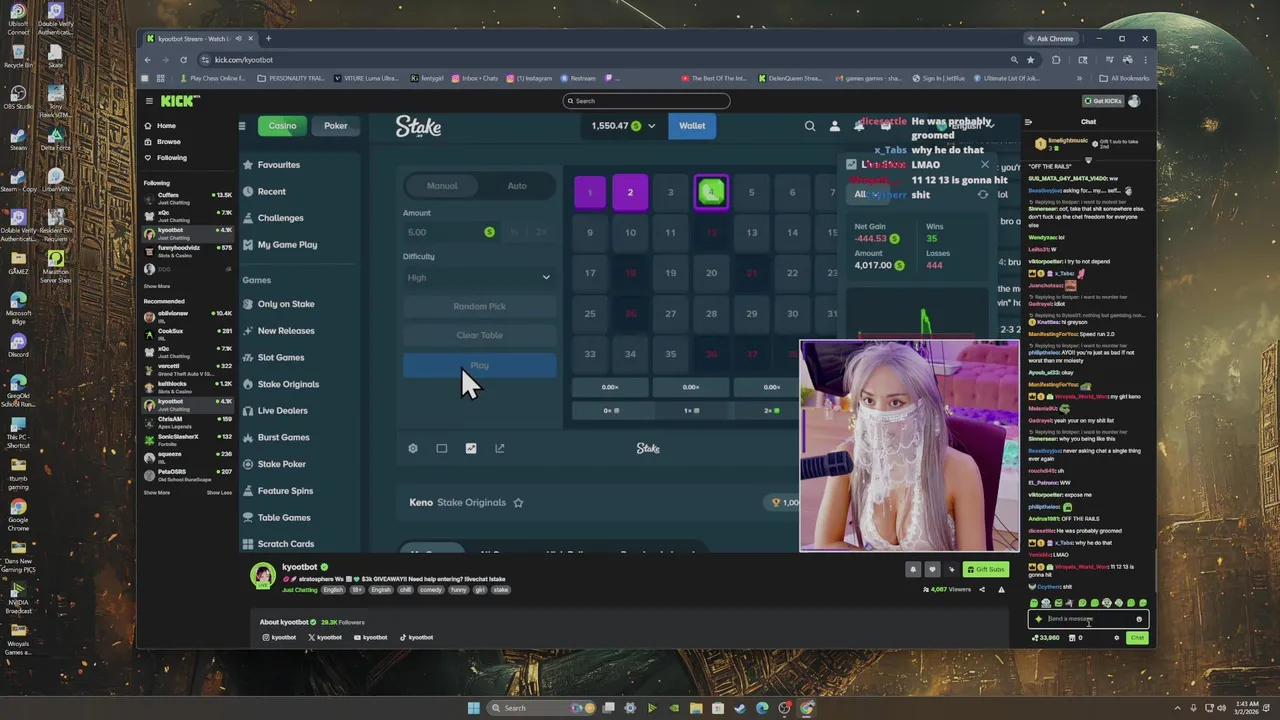The image size is (1280, 720).
Task: Toggle theatre mode icon below Keno
Action: (442, 448)
